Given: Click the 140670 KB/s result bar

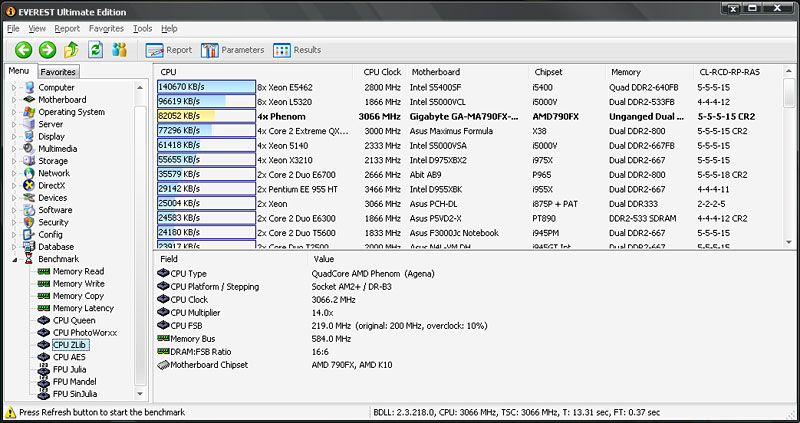Looking at the screenshot, I should tap(206, 87).
